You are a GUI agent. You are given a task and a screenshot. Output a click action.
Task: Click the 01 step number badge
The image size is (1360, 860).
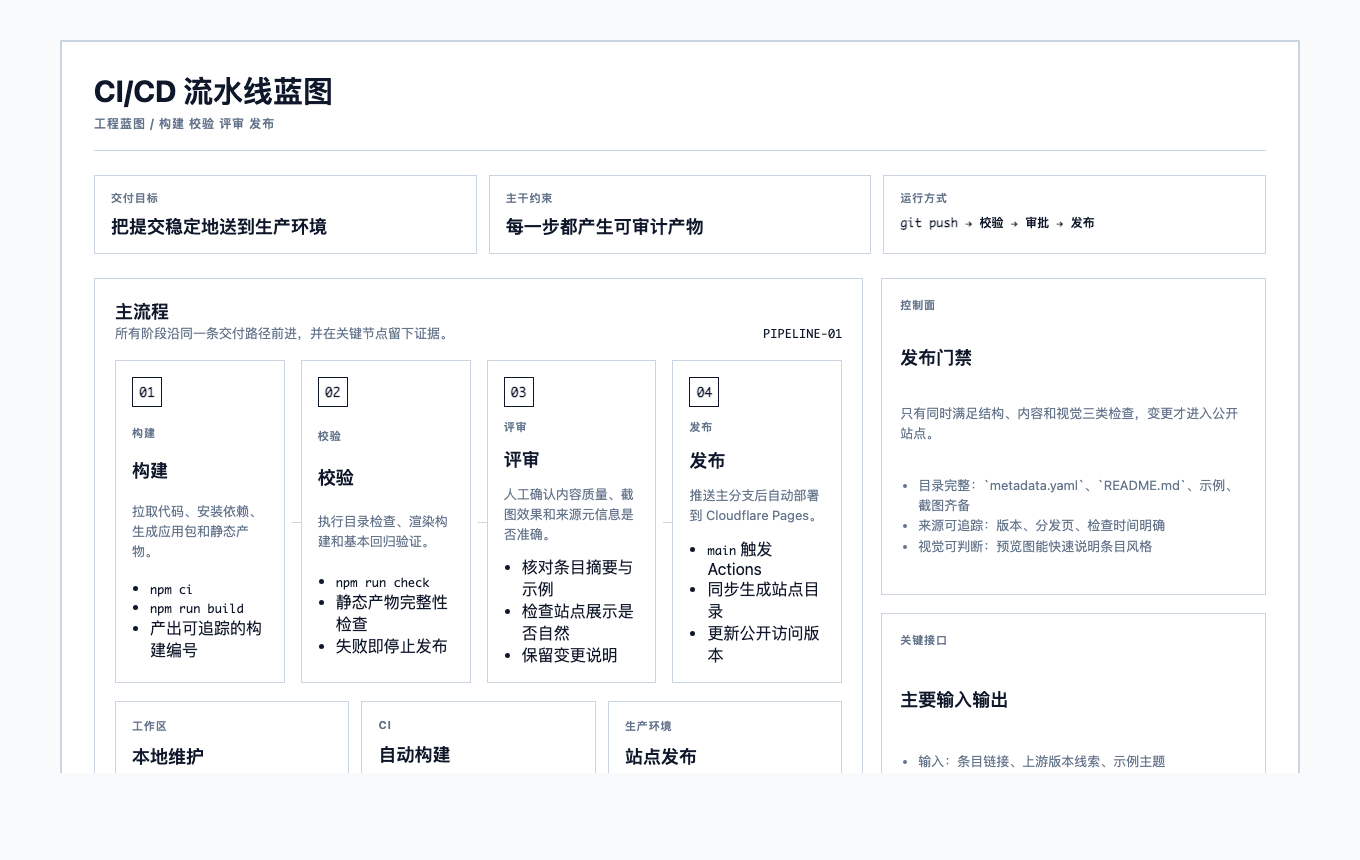[x=147, y=392]
